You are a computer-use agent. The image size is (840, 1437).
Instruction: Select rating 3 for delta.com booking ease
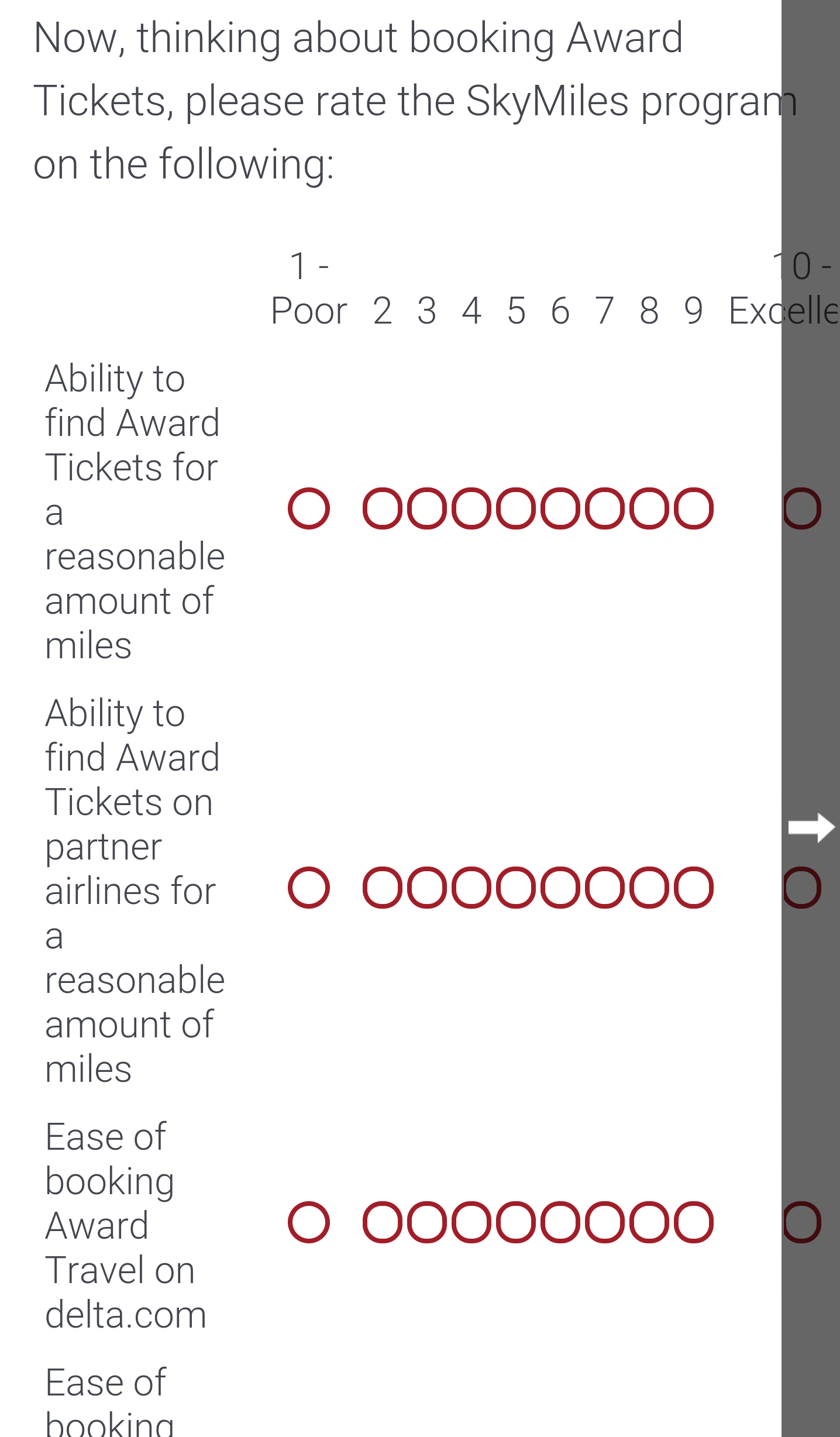pyautogui.click(x=427, y=1222)
